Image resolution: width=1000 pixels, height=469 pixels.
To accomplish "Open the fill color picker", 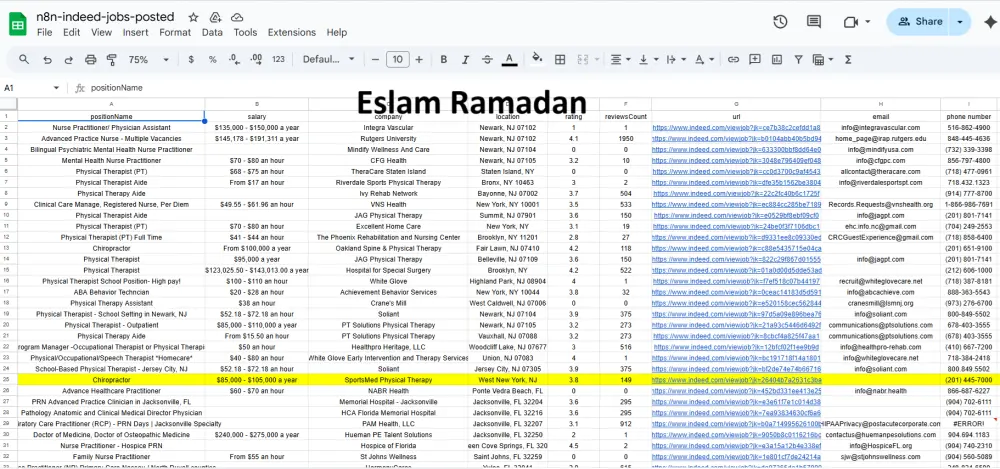I will [537, 59].
